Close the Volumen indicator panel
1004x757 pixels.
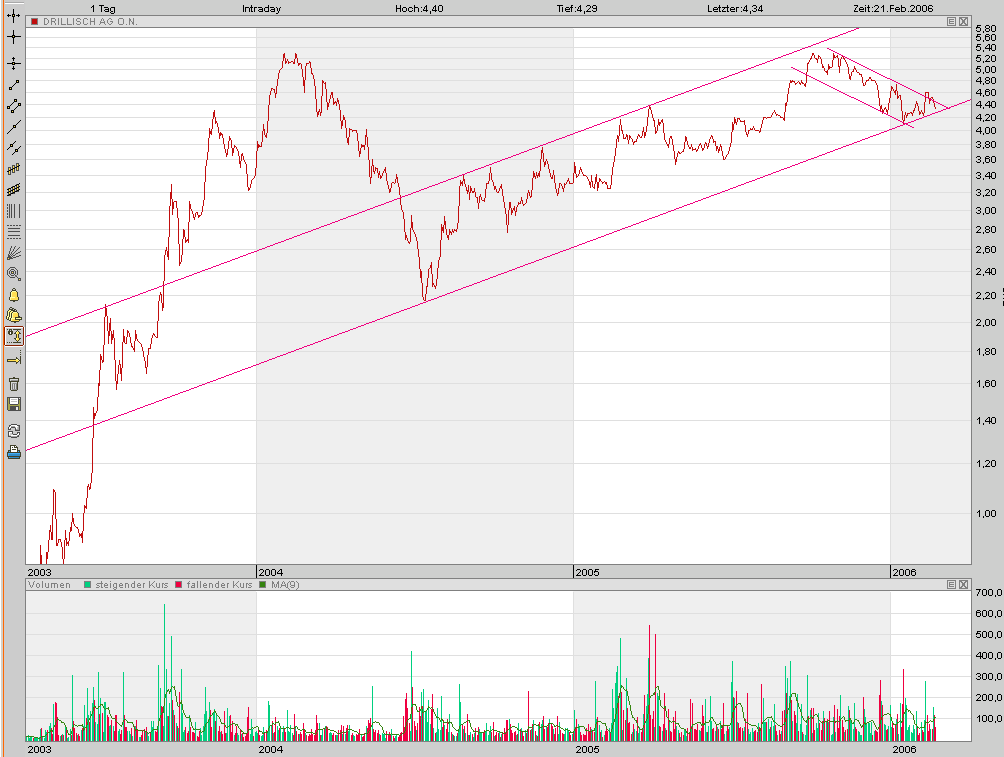point(963,584)
